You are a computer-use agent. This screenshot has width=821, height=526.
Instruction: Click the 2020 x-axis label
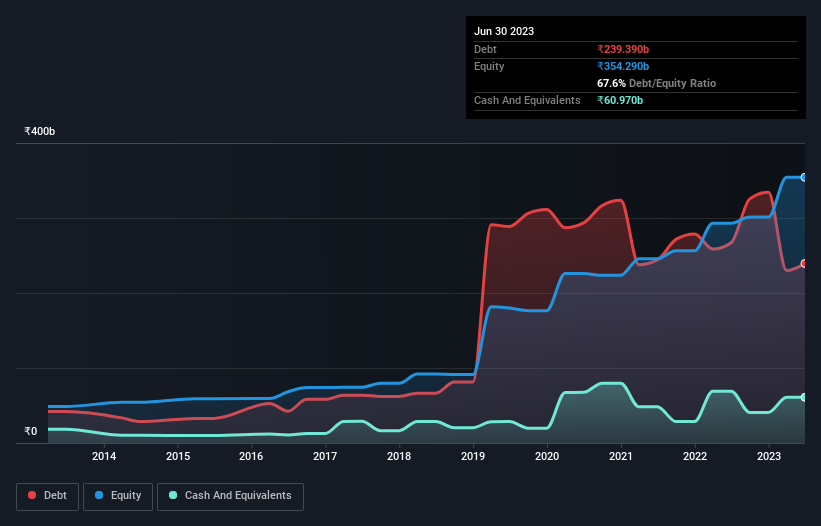coord(547,456)
